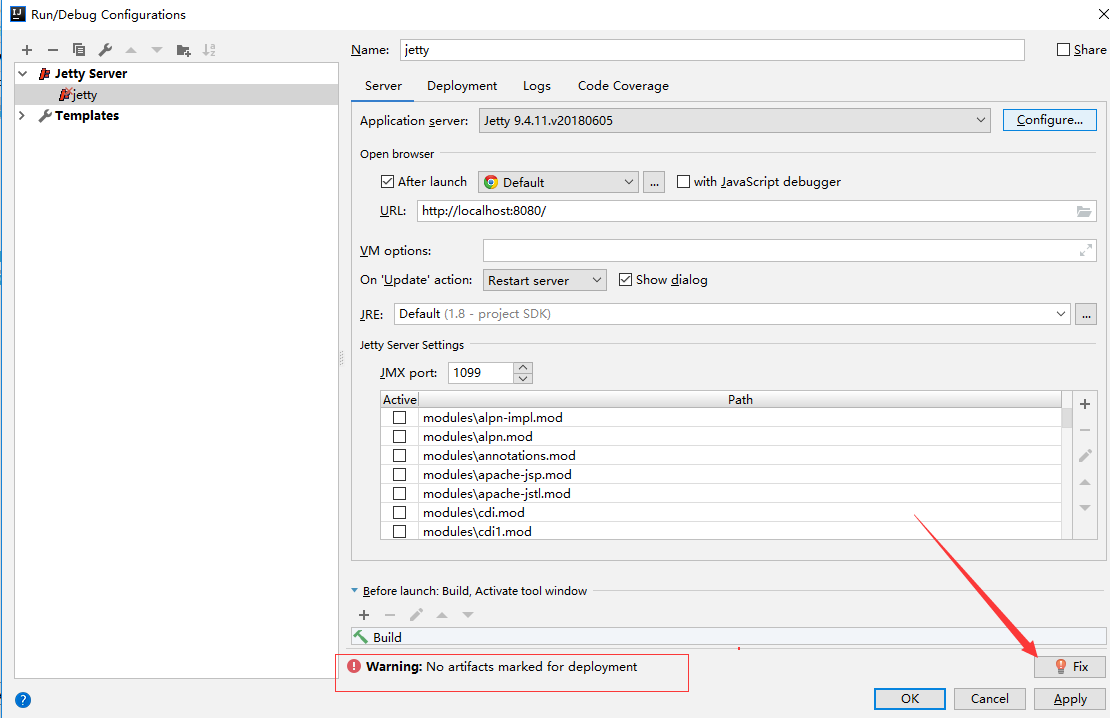Decrease the JMX port value

[x=523, y=378]
